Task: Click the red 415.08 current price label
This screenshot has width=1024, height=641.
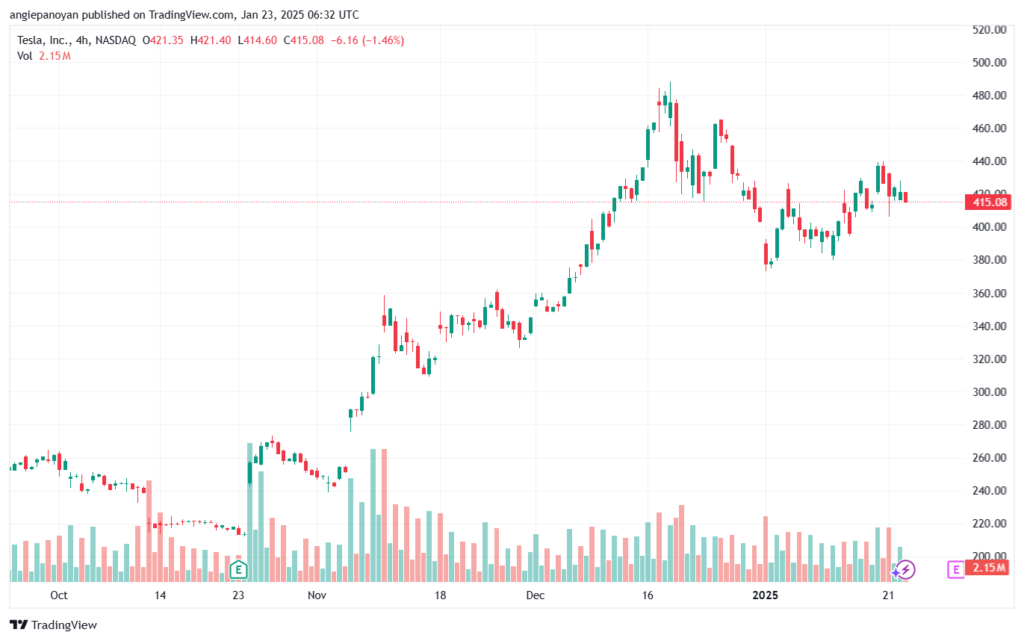Action: 988,202
